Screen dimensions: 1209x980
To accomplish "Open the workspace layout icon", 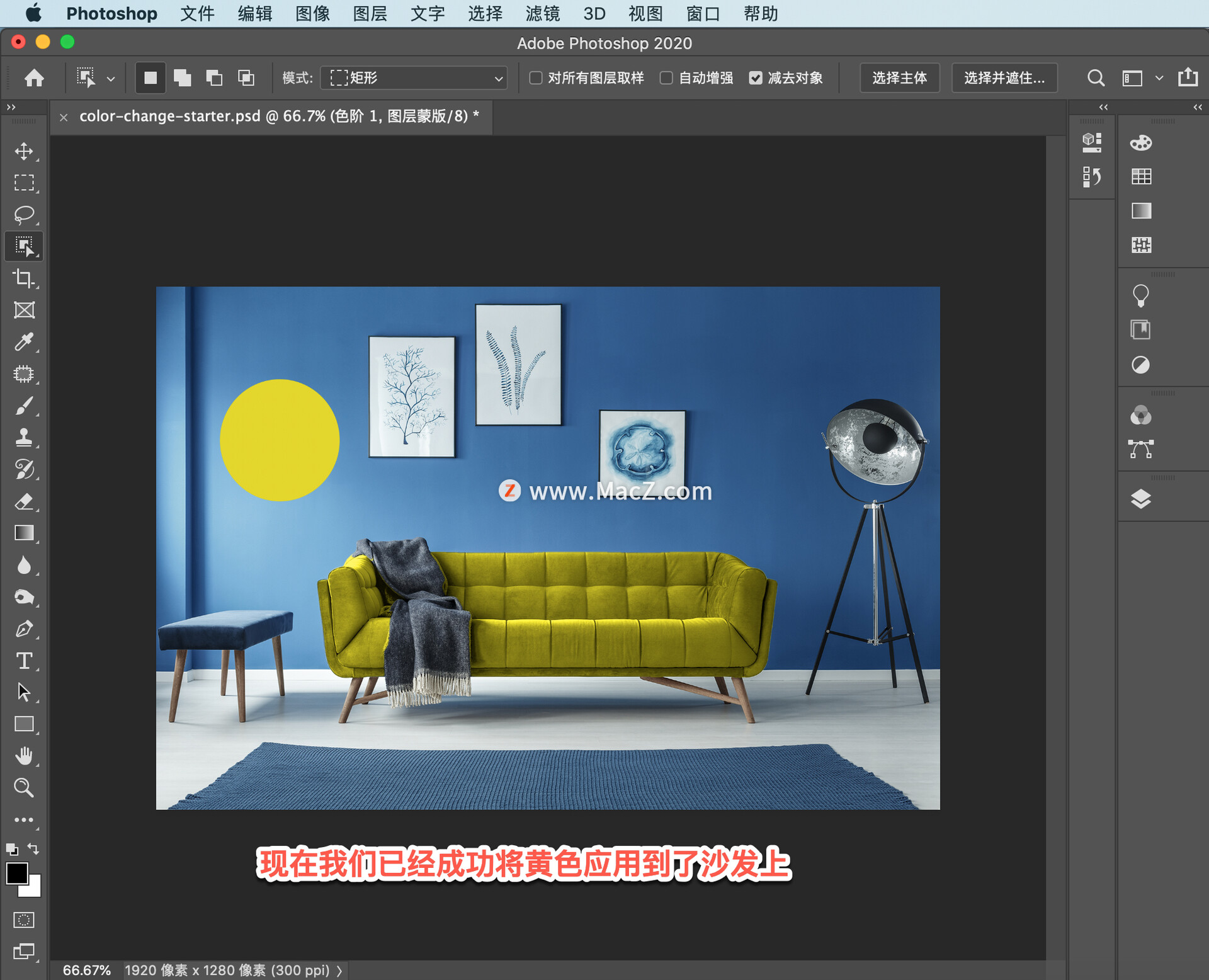I will click(1132, 78).
